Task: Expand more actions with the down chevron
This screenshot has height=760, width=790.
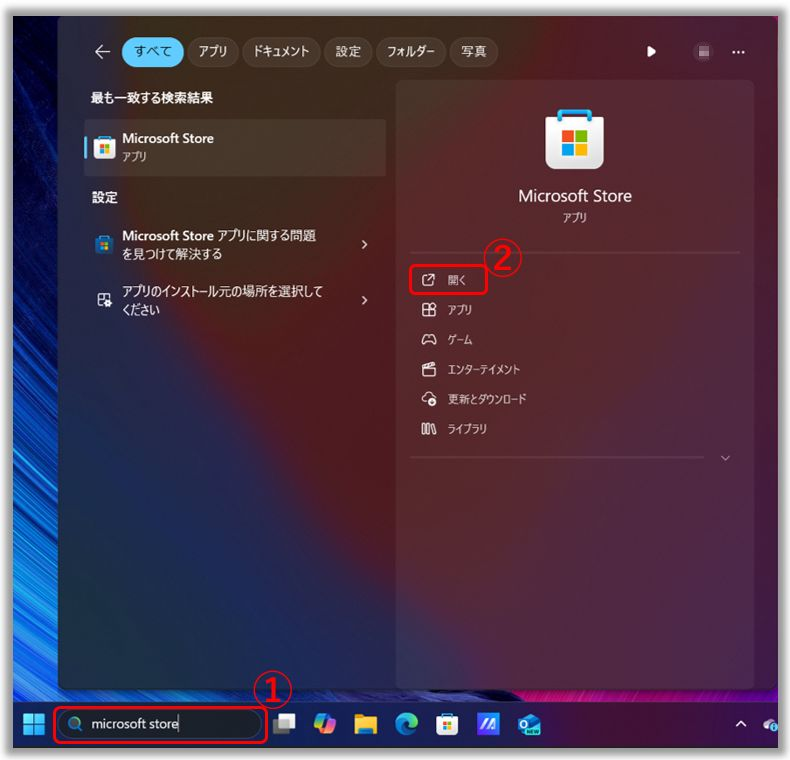Action: [x=725, y=458]
